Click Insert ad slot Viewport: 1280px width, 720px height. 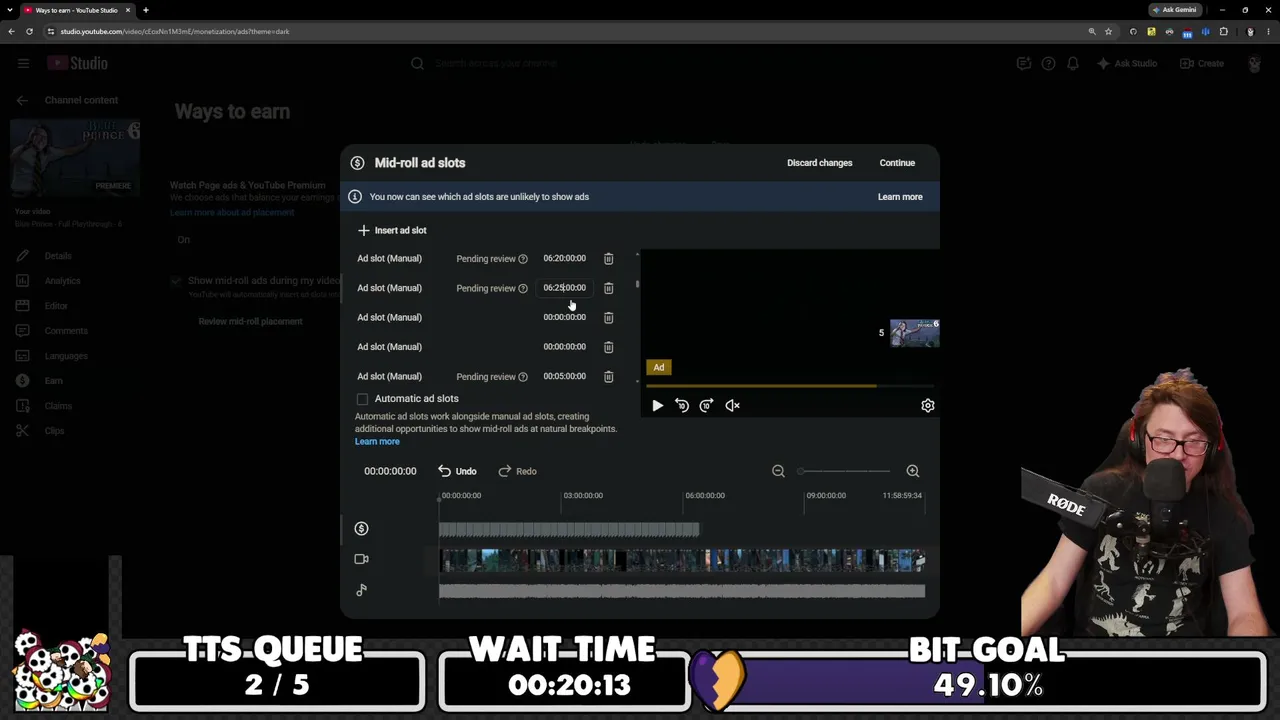[x=392, y=230]
